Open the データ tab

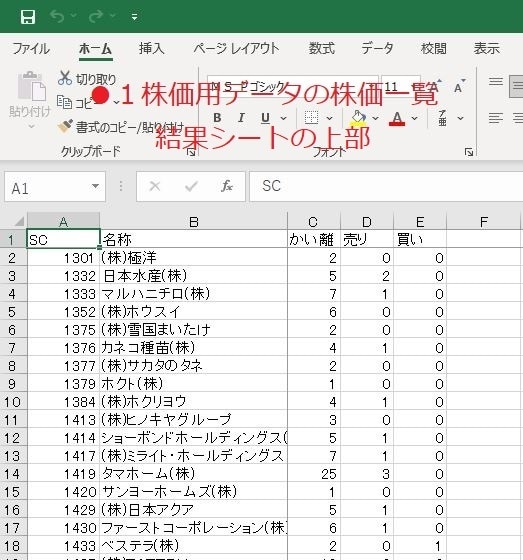pos(377,48)
